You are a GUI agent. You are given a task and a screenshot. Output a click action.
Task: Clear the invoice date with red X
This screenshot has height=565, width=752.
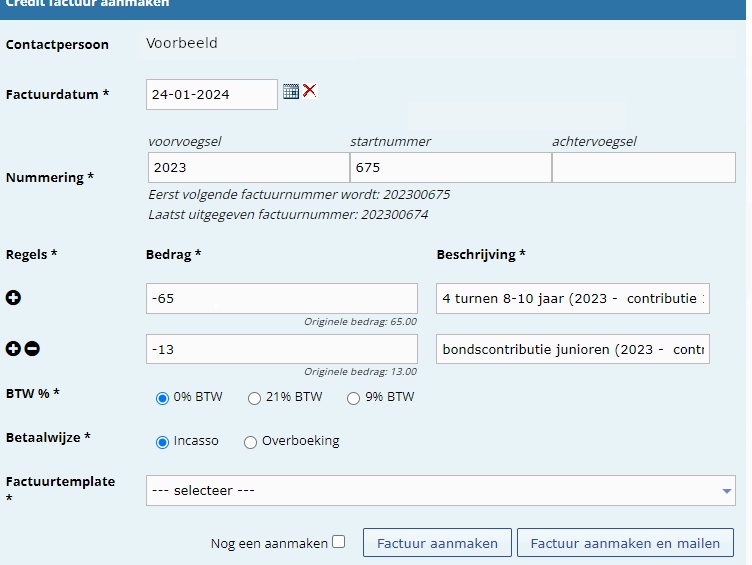click(x=310, y=91)
